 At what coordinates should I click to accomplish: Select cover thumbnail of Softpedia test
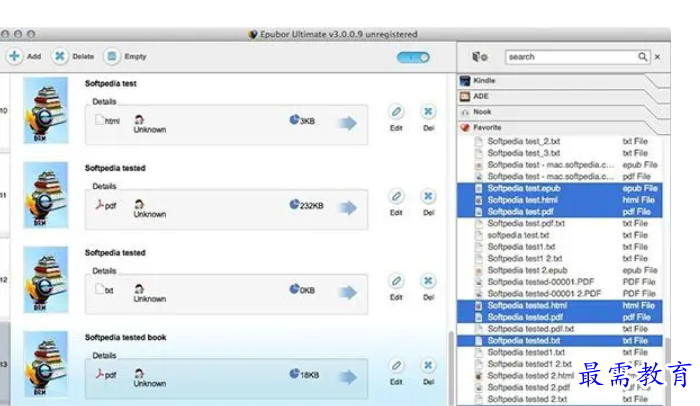point(46,110)
